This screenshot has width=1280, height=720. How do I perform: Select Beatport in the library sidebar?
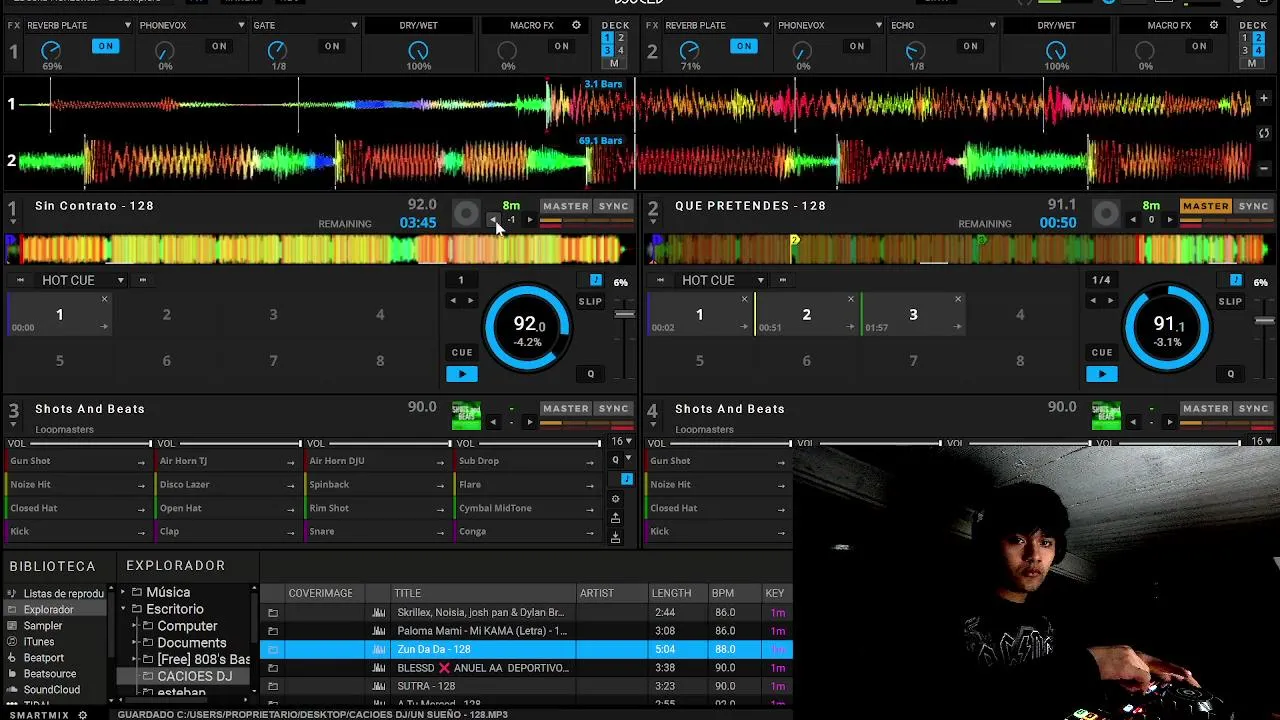pyautogui.click(x=43, y=658)
